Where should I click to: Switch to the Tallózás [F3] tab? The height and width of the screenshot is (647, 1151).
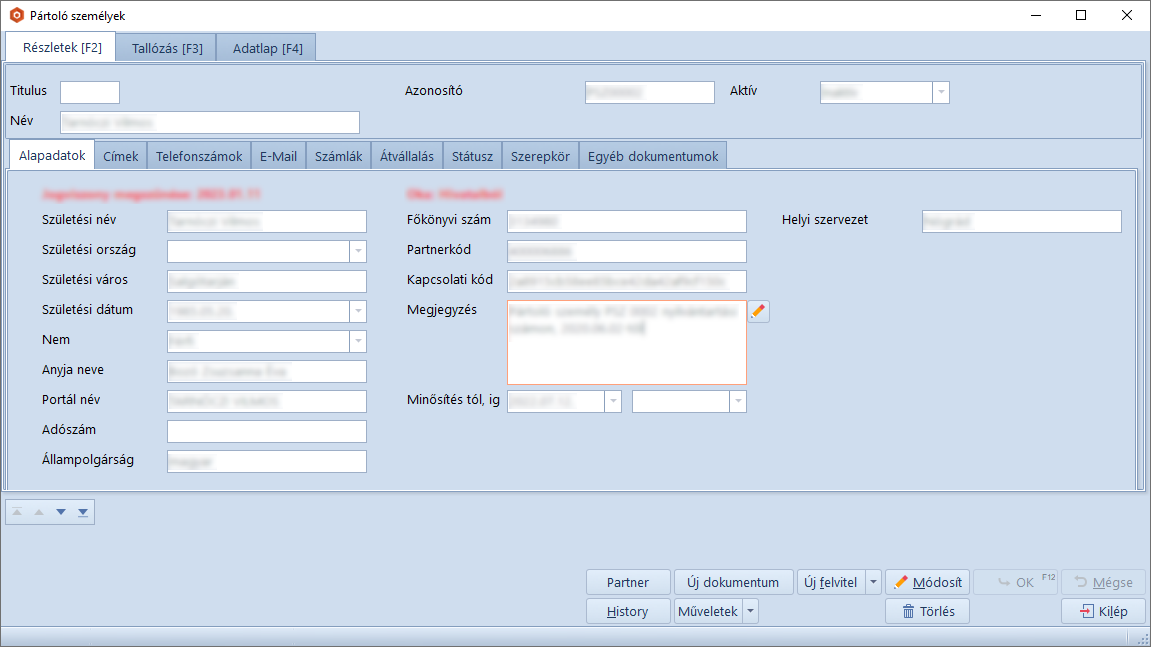(x=167, y=48)
